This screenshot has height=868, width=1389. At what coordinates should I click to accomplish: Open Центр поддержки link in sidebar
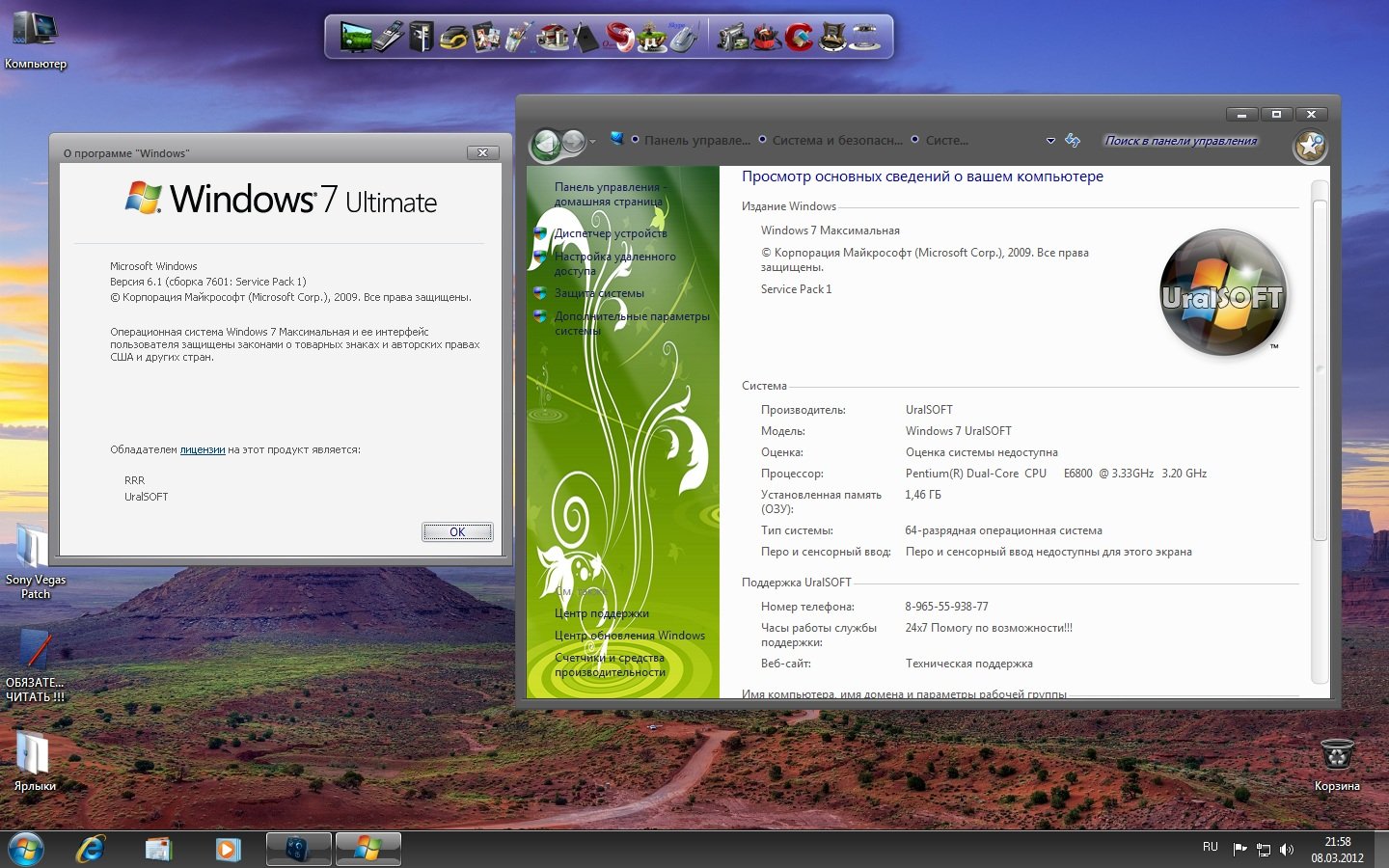(x=602, y=613)
